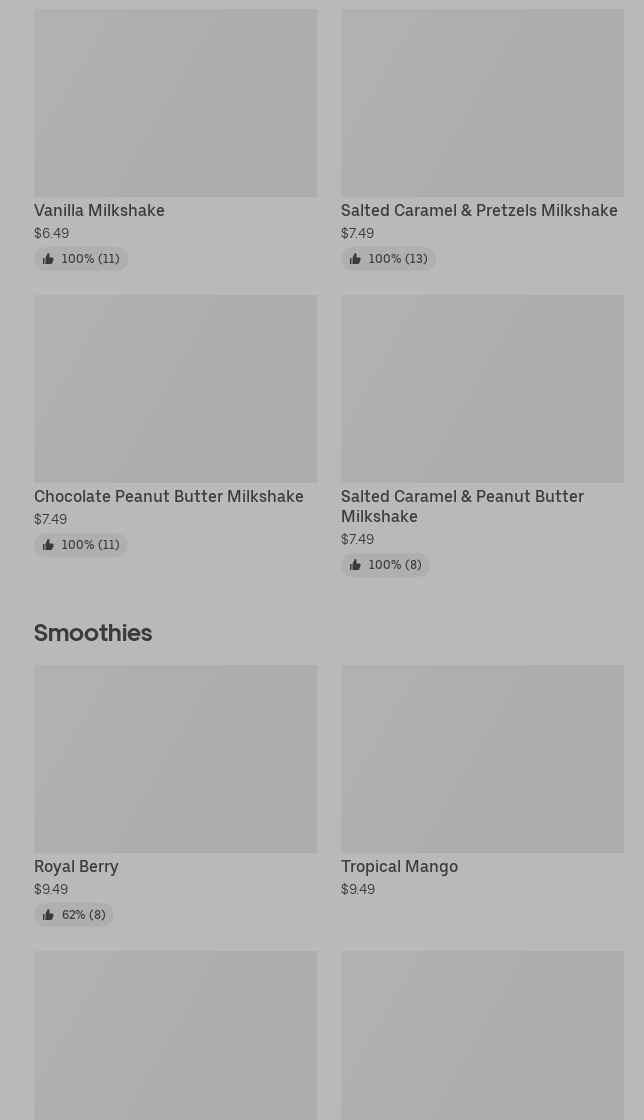The image size is (644, 1120).
Task: Click the Vanilla Milkshake title
Action: tap(99, 211)
